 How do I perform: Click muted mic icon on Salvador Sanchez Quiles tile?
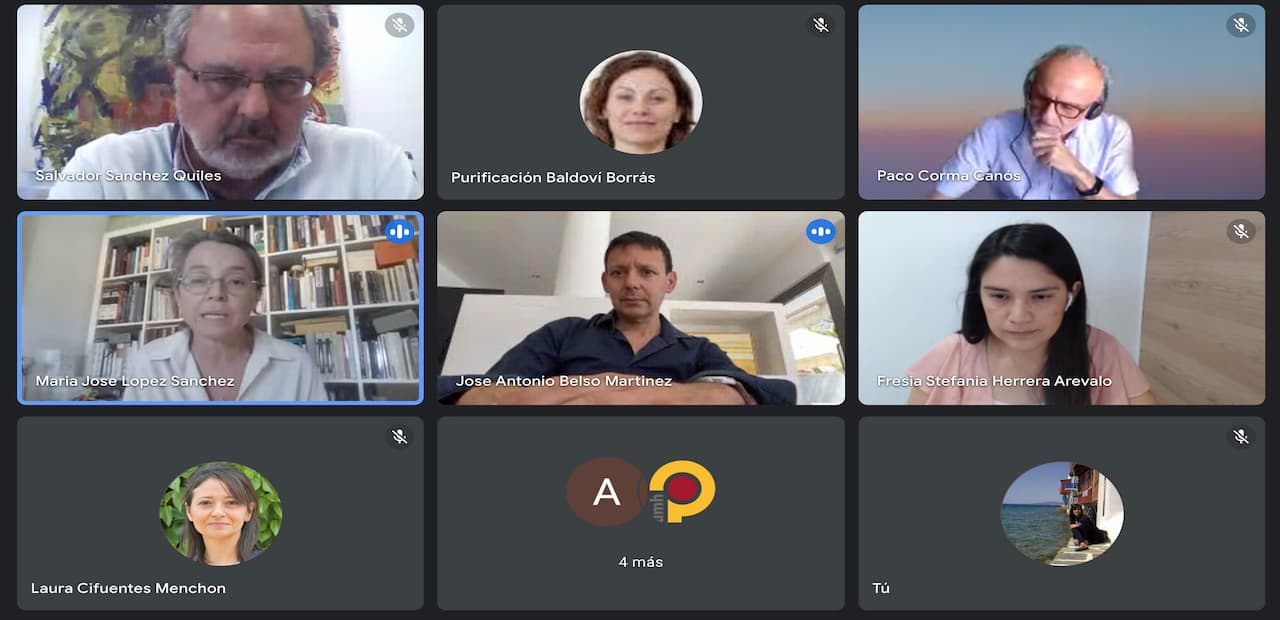click(x=400, y=25)
